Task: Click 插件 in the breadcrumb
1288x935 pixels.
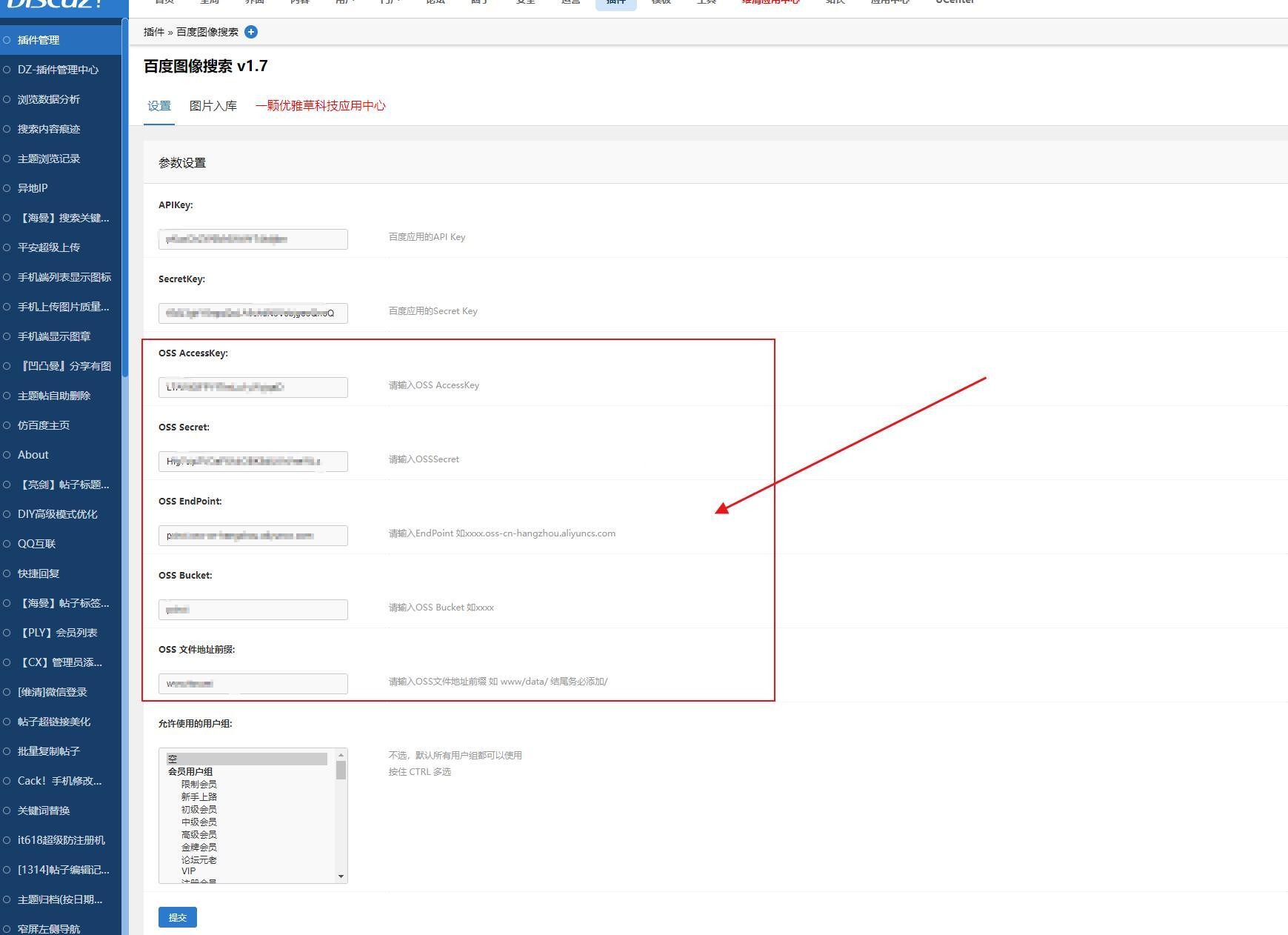Action: (154, 32)
